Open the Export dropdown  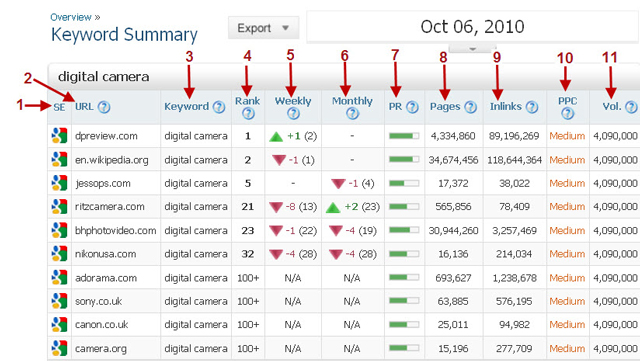pos(263,28)
